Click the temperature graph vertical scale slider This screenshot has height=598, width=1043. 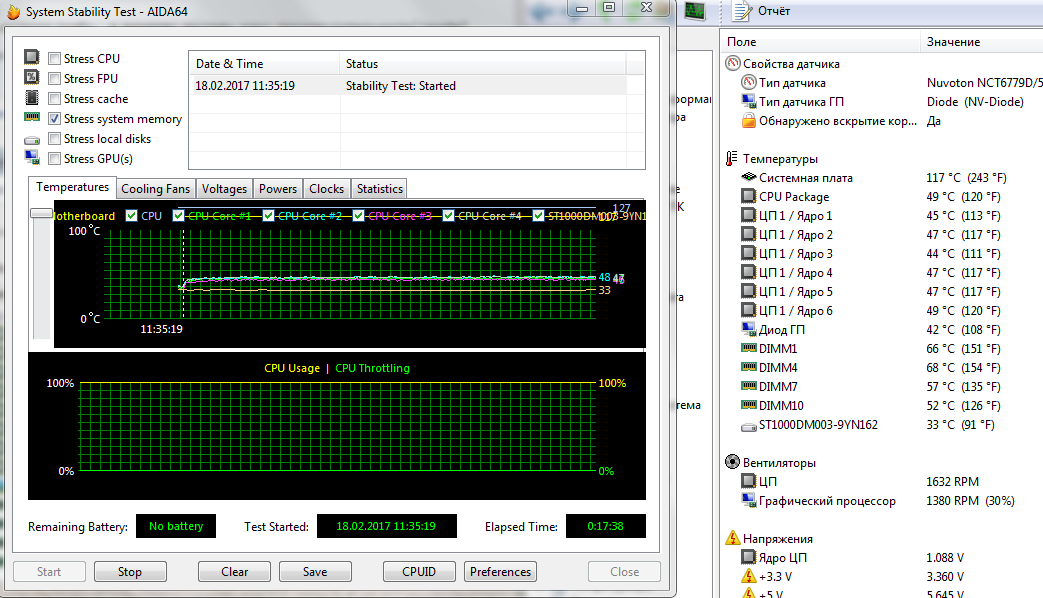[41, 214]
